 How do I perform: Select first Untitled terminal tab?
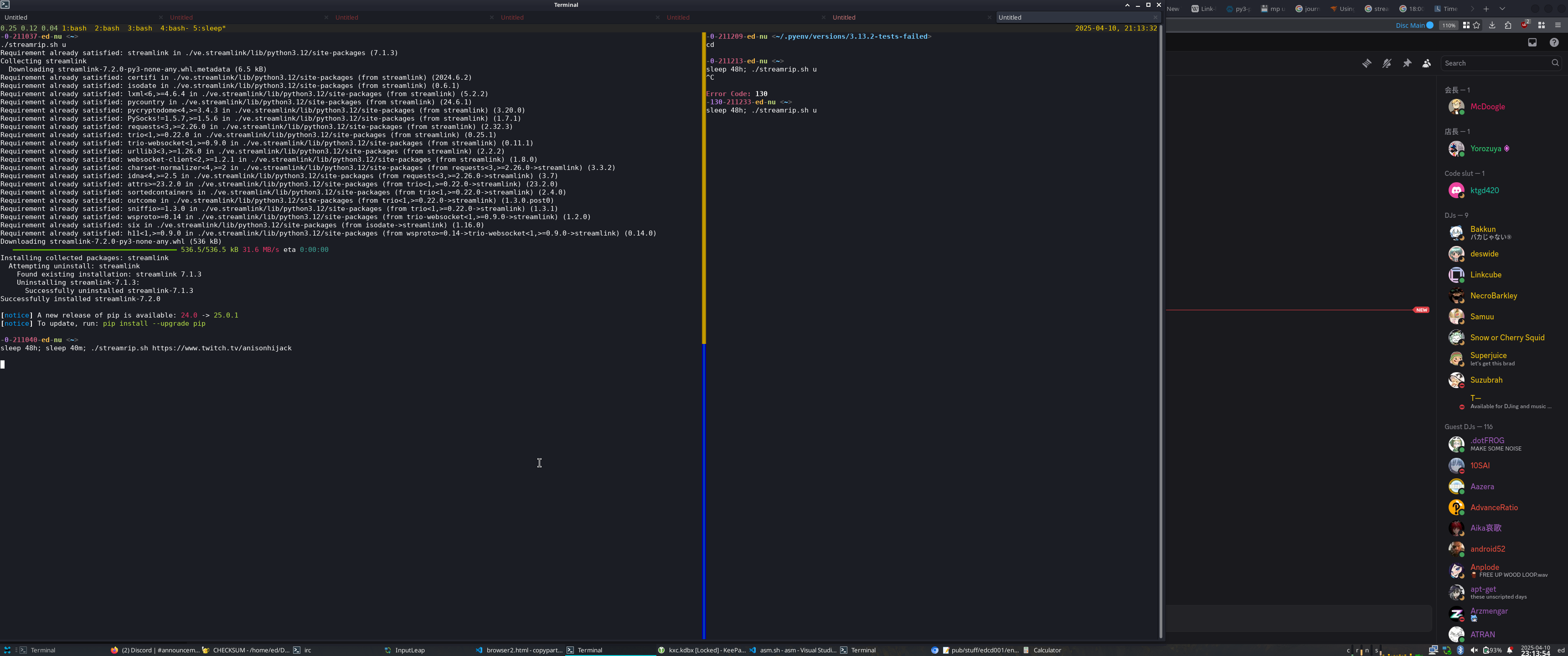(x=83, y=17)
